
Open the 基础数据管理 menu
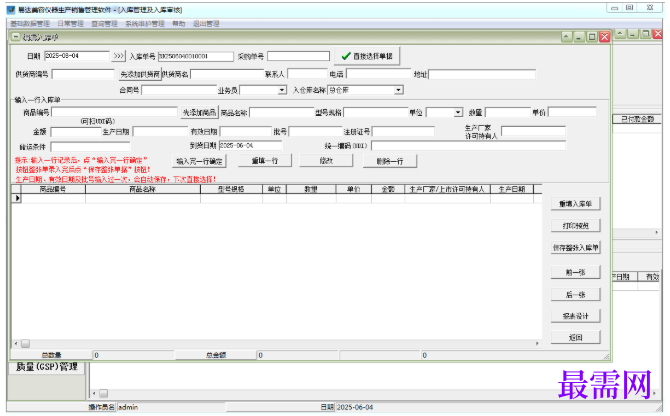[30, 23]
